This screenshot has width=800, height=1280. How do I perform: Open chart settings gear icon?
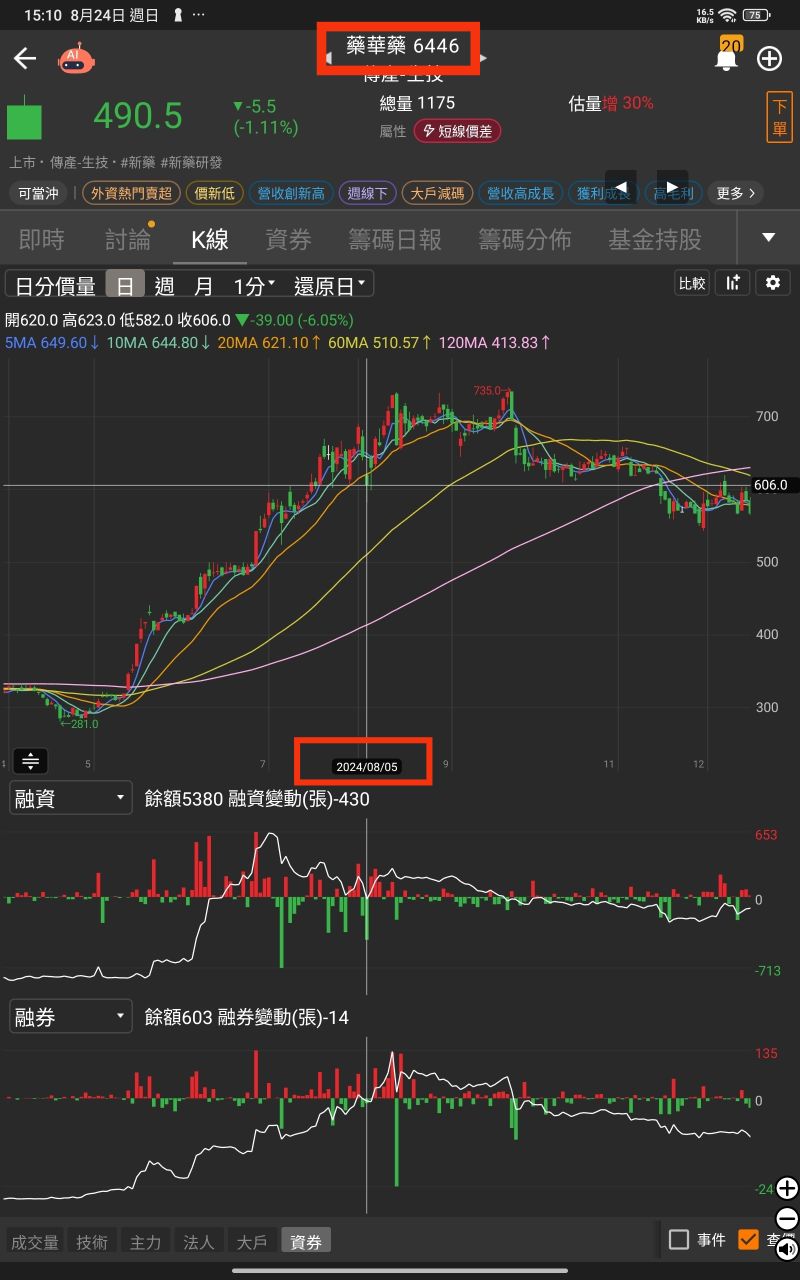[x=772, y=283]
